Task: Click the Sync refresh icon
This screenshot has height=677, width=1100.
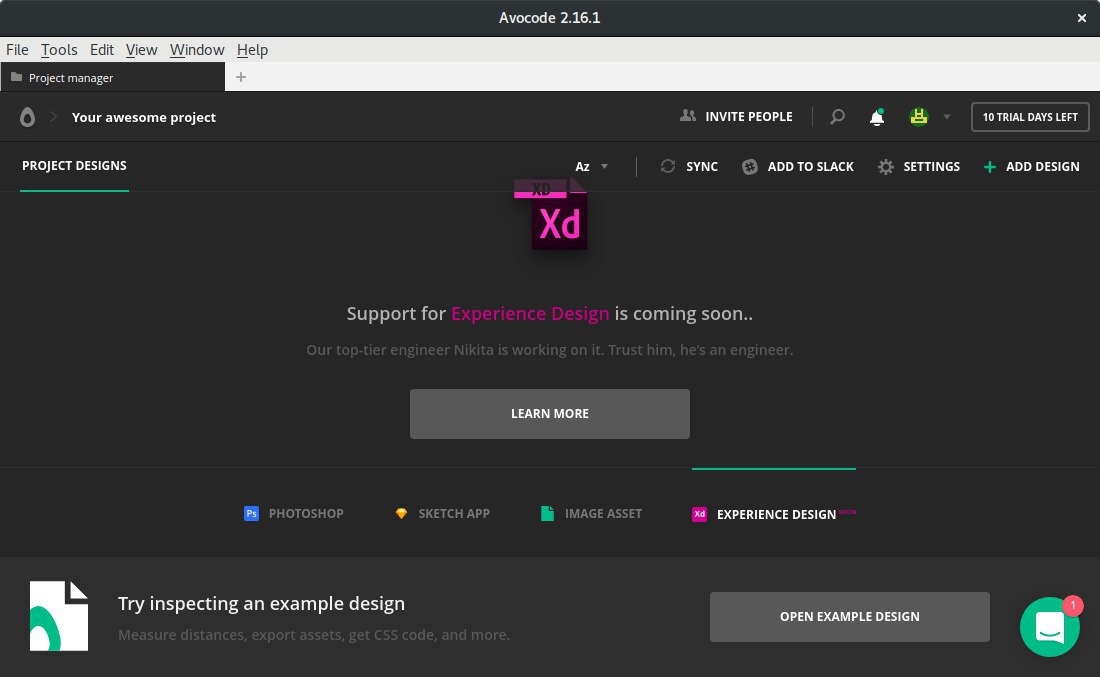Action: pyautogui.click(x=668, y=166)
